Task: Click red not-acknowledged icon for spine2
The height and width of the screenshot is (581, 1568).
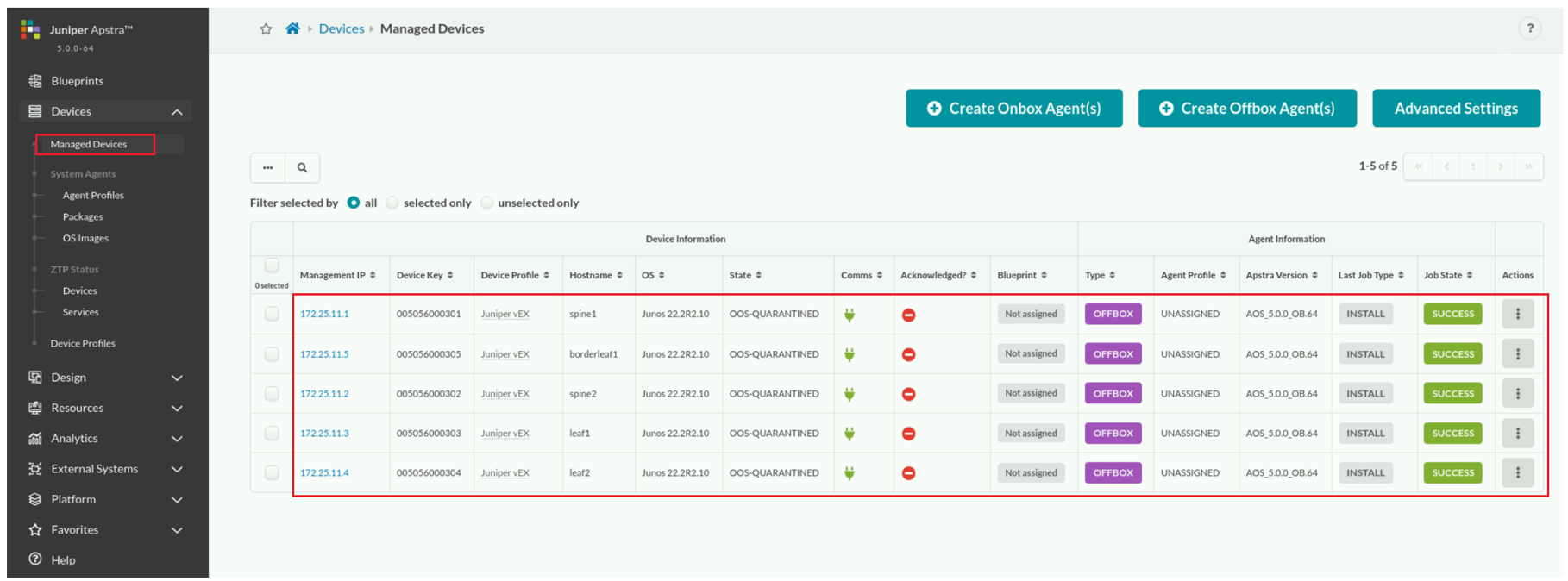Action: click(908, 394)
